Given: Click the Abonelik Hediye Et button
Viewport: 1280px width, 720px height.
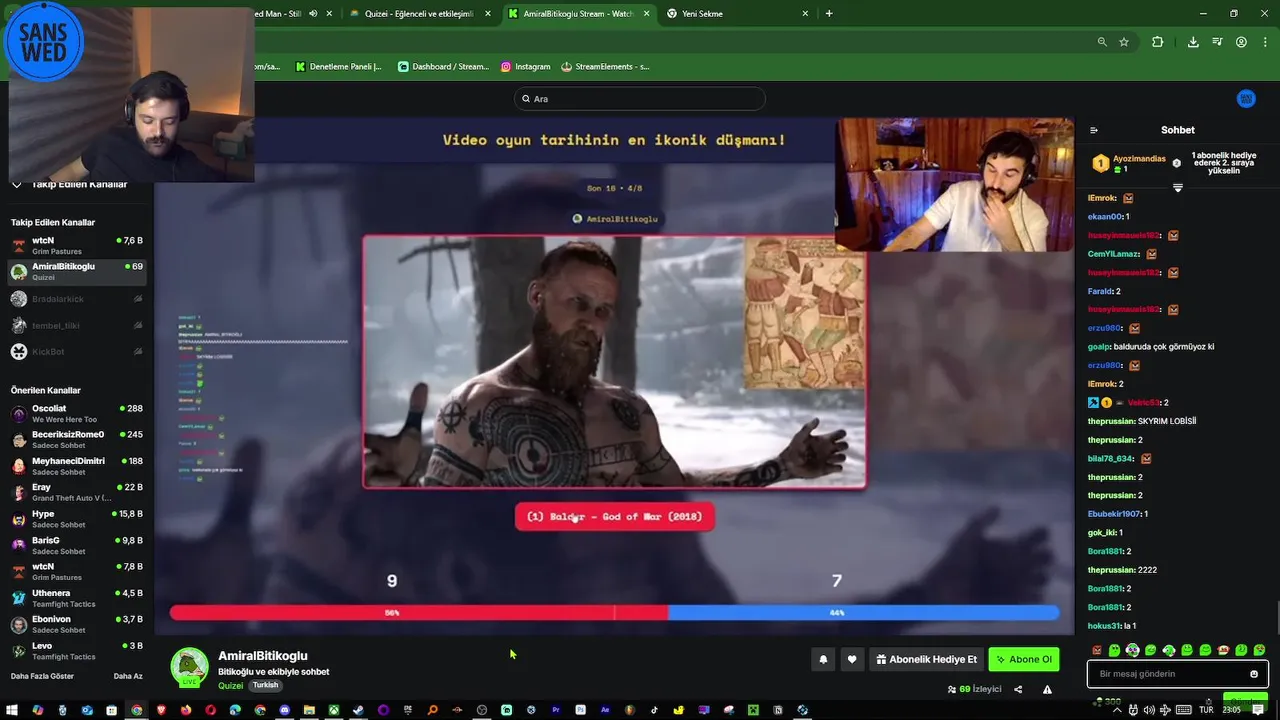Looking at the screenshot, I should 926,659.
